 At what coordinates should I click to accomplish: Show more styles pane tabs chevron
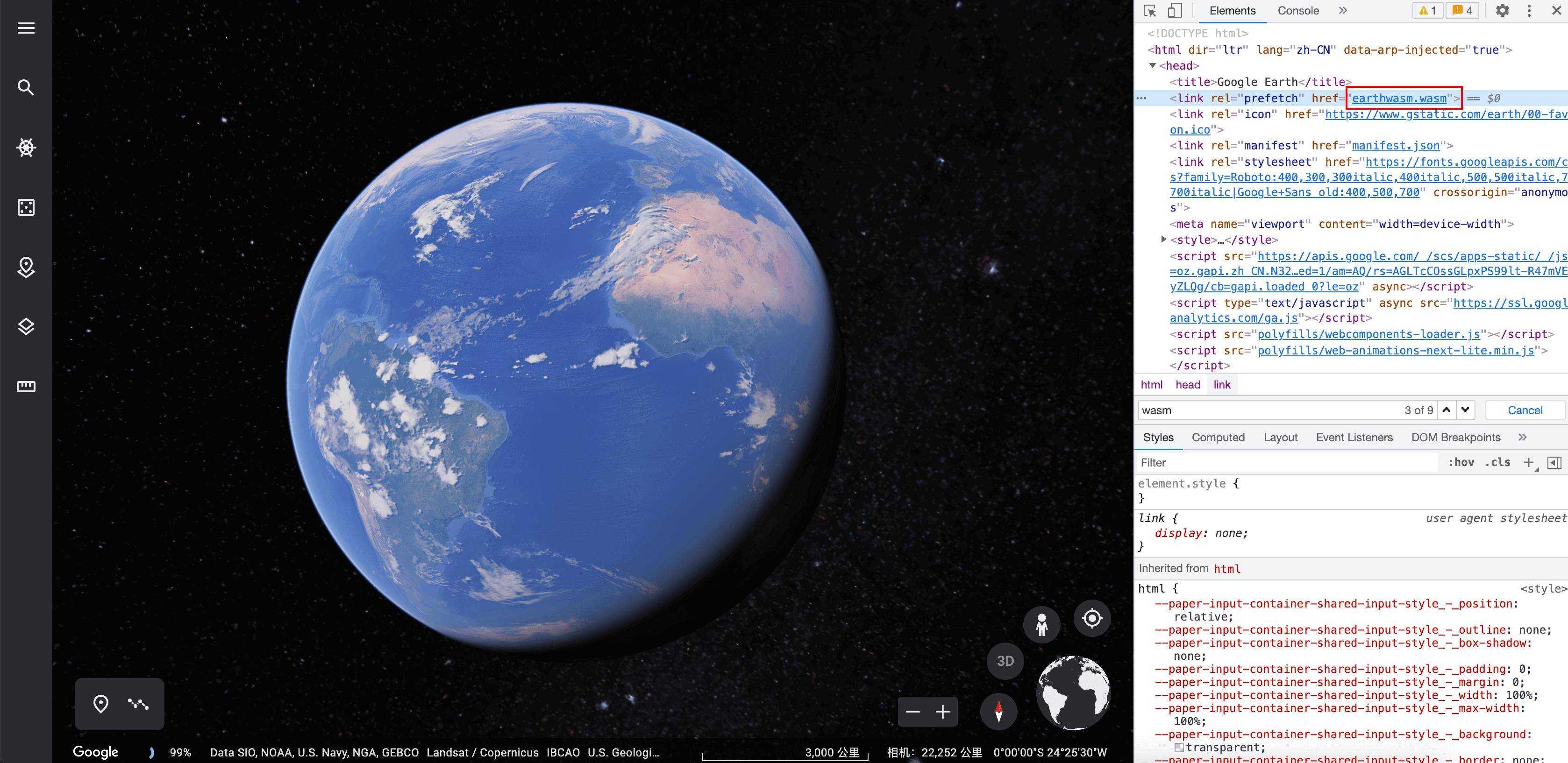pos(1522,438)
